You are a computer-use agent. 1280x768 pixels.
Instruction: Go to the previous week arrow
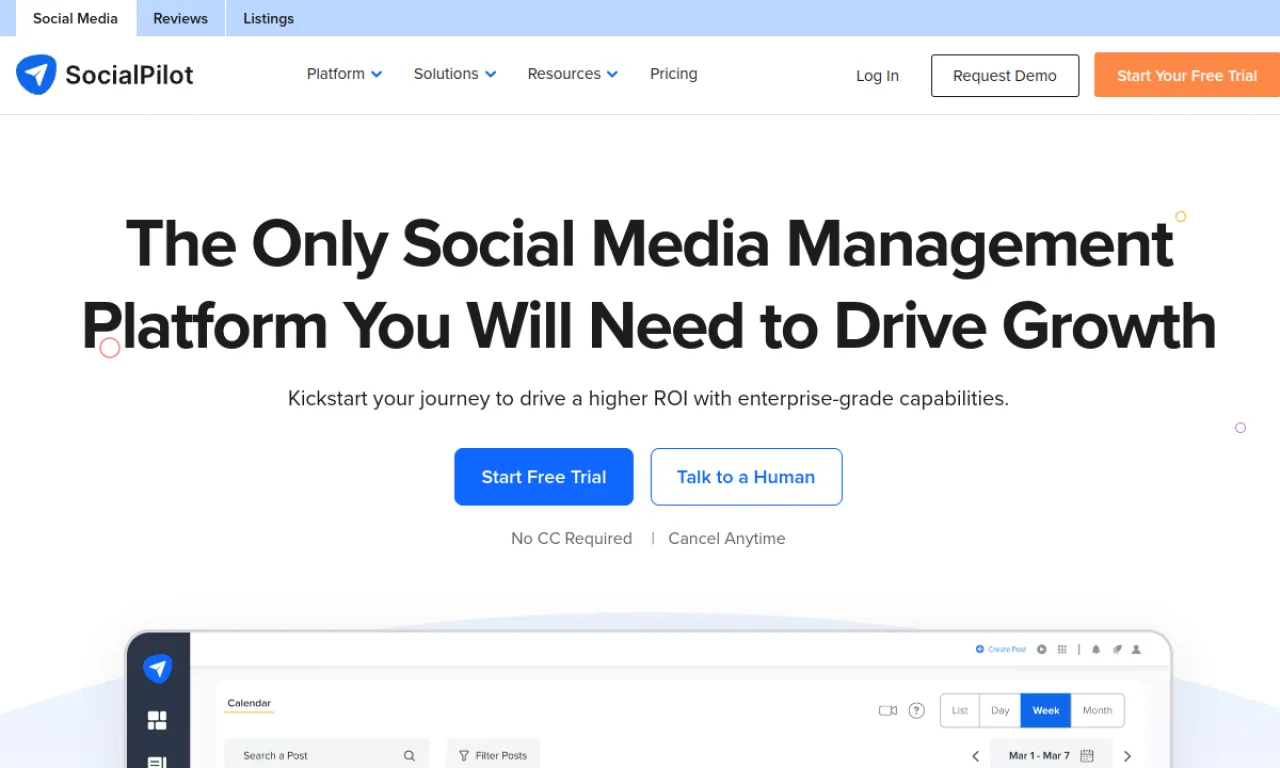point(975,757)
